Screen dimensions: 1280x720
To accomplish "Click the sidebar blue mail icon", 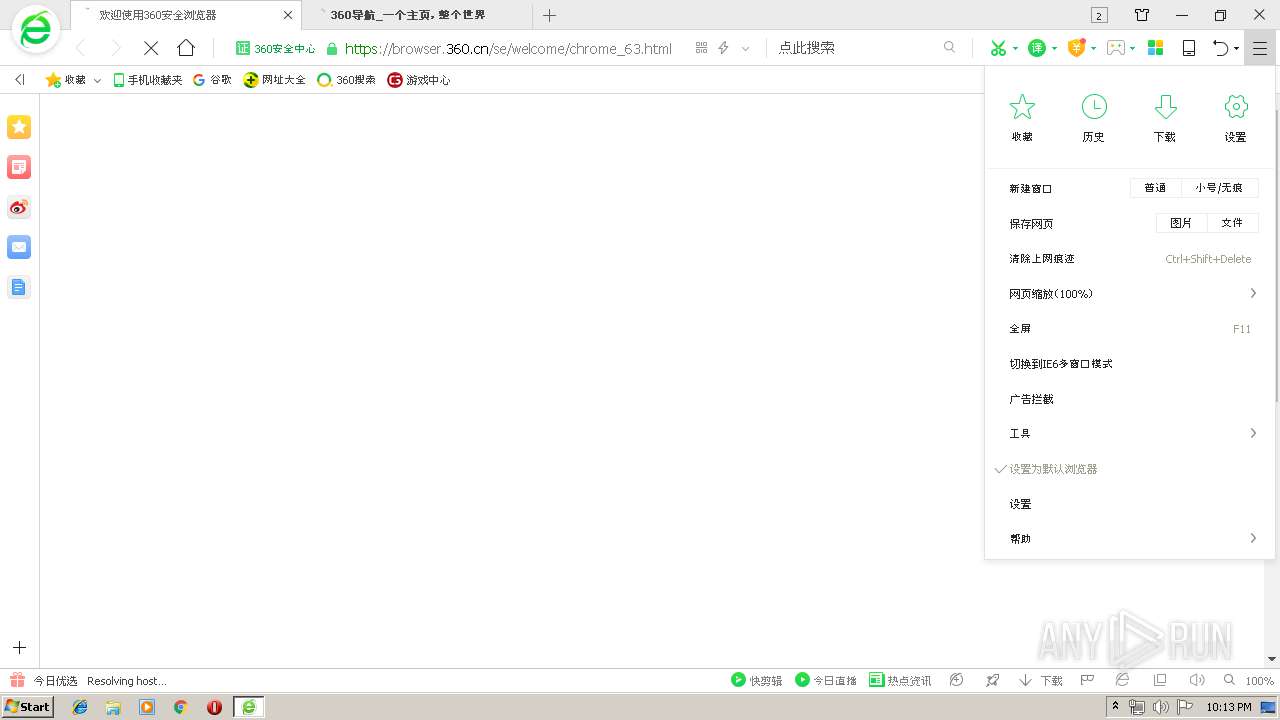I will pyautogui.click(x=19, y=247).
